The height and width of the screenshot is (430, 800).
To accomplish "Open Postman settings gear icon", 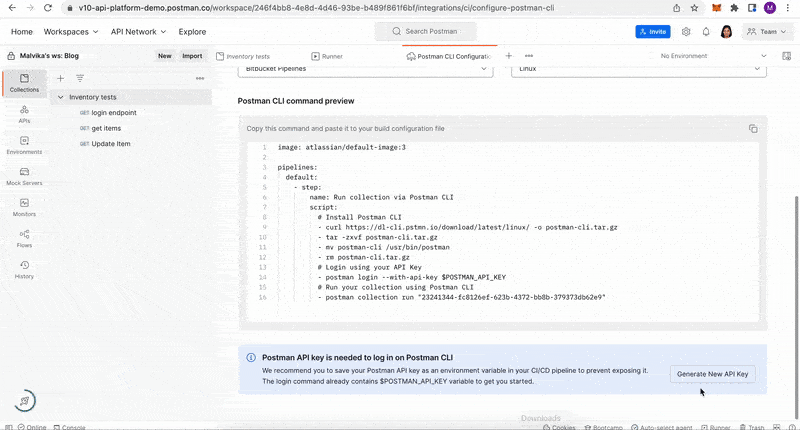I will 686,32.
